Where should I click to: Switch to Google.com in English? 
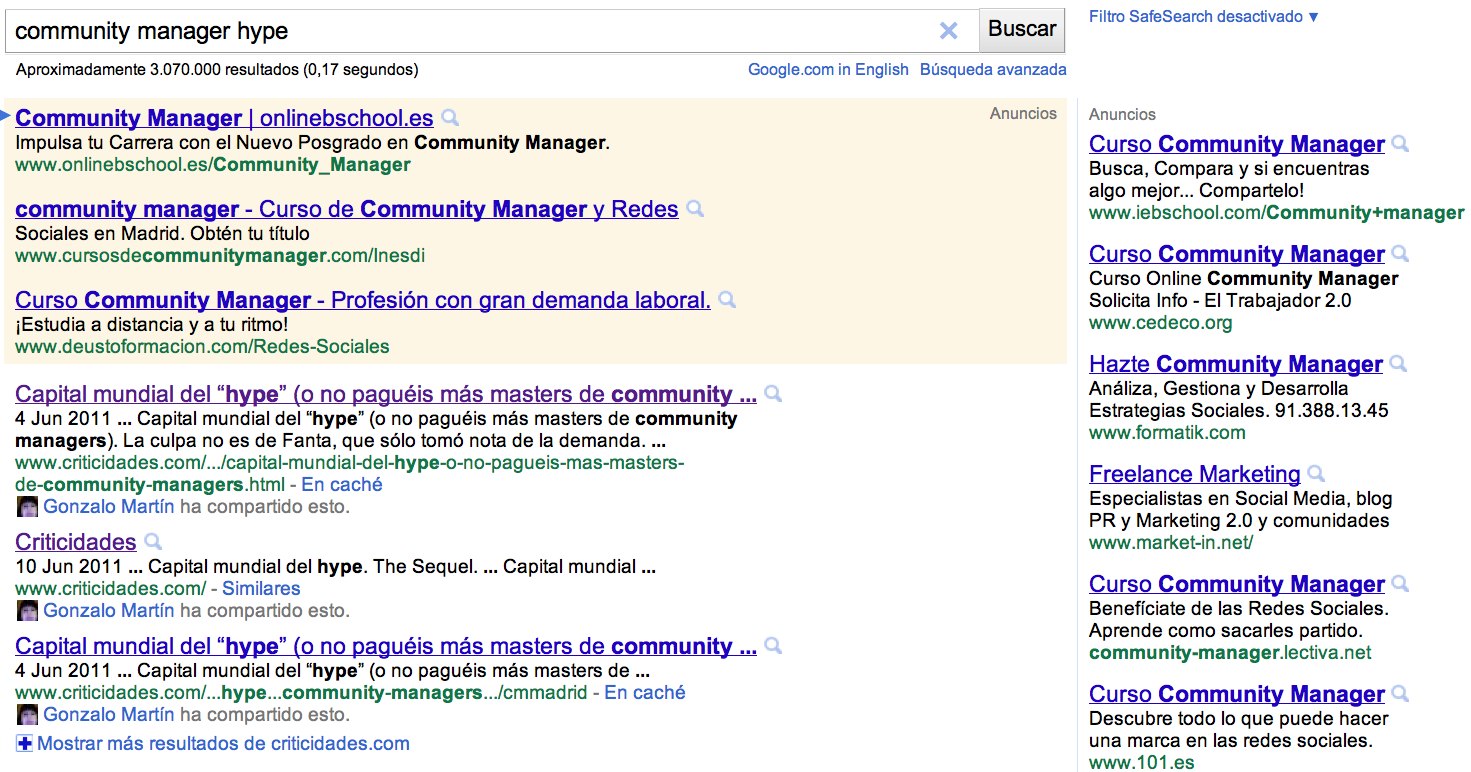828,70
